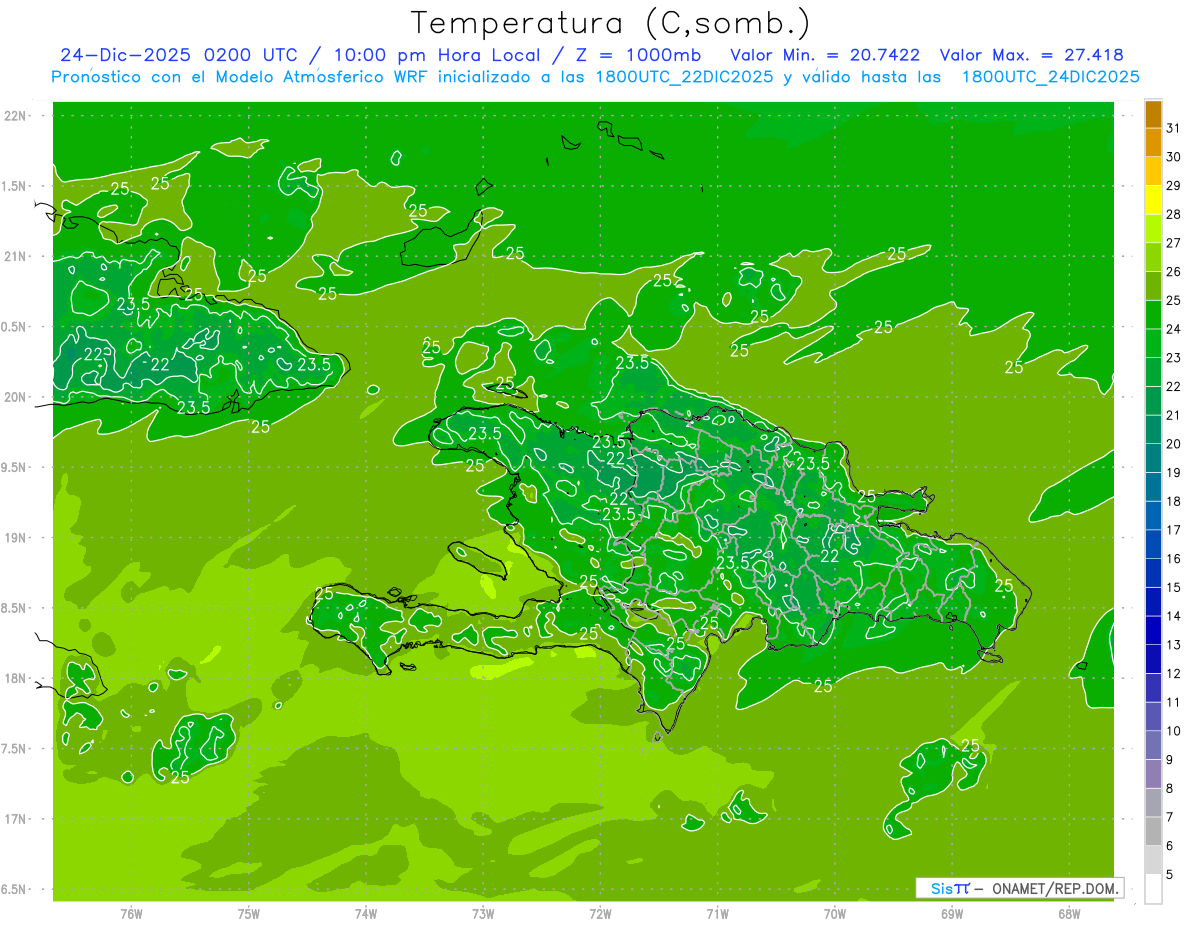Click legend value '18'
Screen dimensions: 1200x927
point(1173,501)
